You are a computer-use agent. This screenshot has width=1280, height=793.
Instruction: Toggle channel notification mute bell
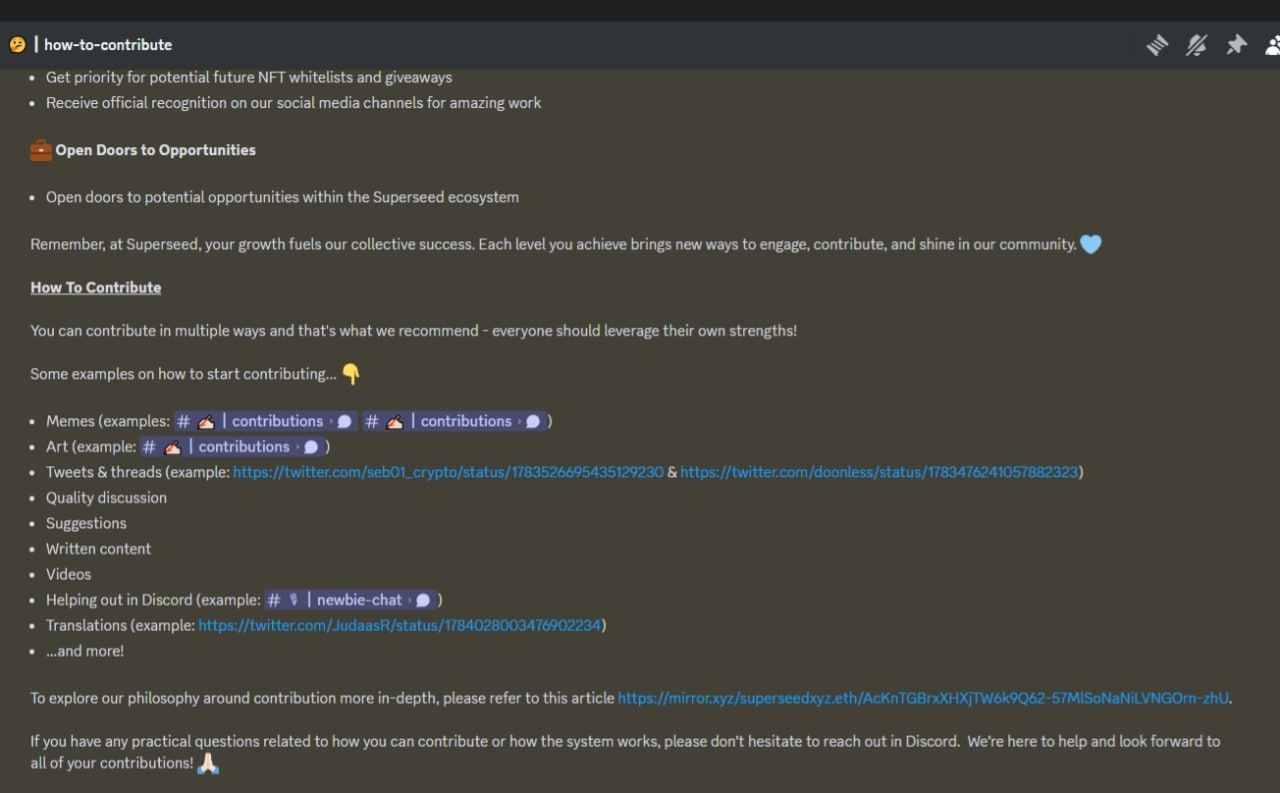(1196, 45)
